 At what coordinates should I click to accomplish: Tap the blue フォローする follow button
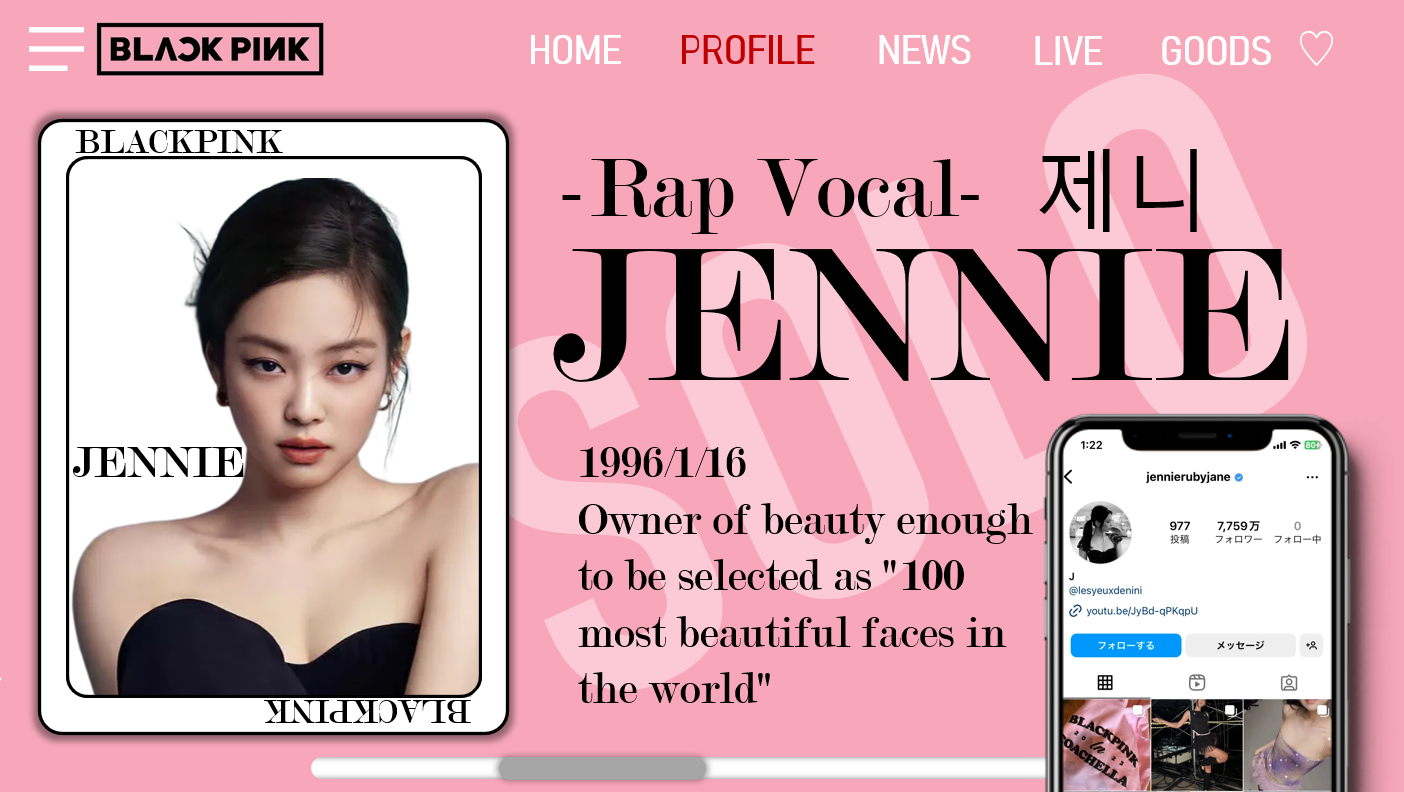[1126, 646]
